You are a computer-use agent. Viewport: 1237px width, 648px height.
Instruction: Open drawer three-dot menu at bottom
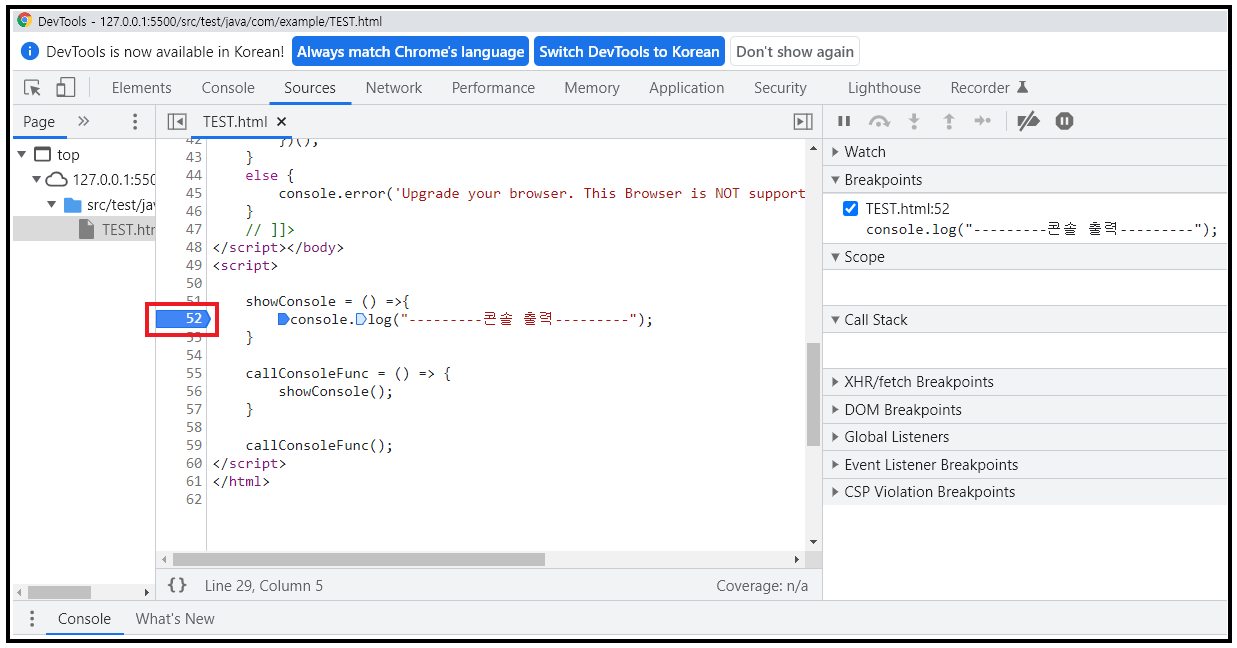coord(32,619)
